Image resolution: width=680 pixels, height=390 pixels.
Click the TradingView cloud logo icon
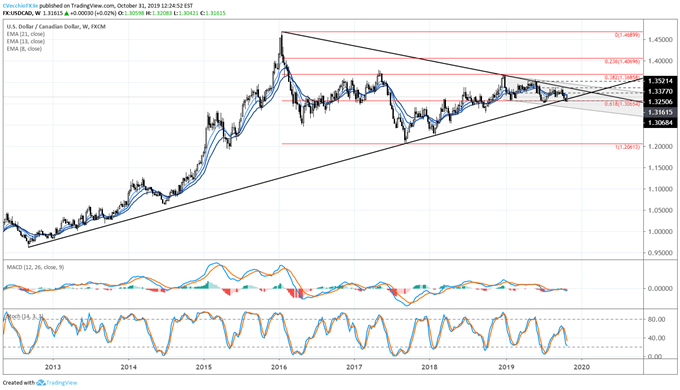point(41,383)
